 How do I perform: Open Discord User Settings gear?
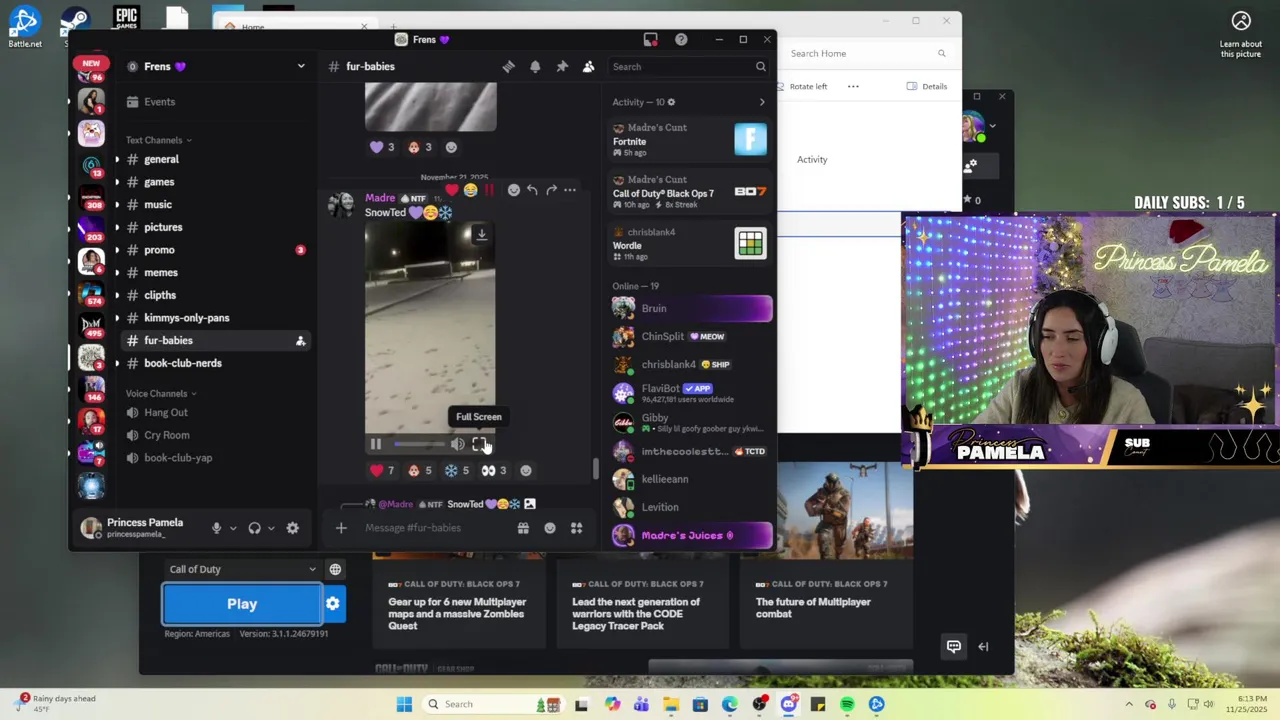292,528
